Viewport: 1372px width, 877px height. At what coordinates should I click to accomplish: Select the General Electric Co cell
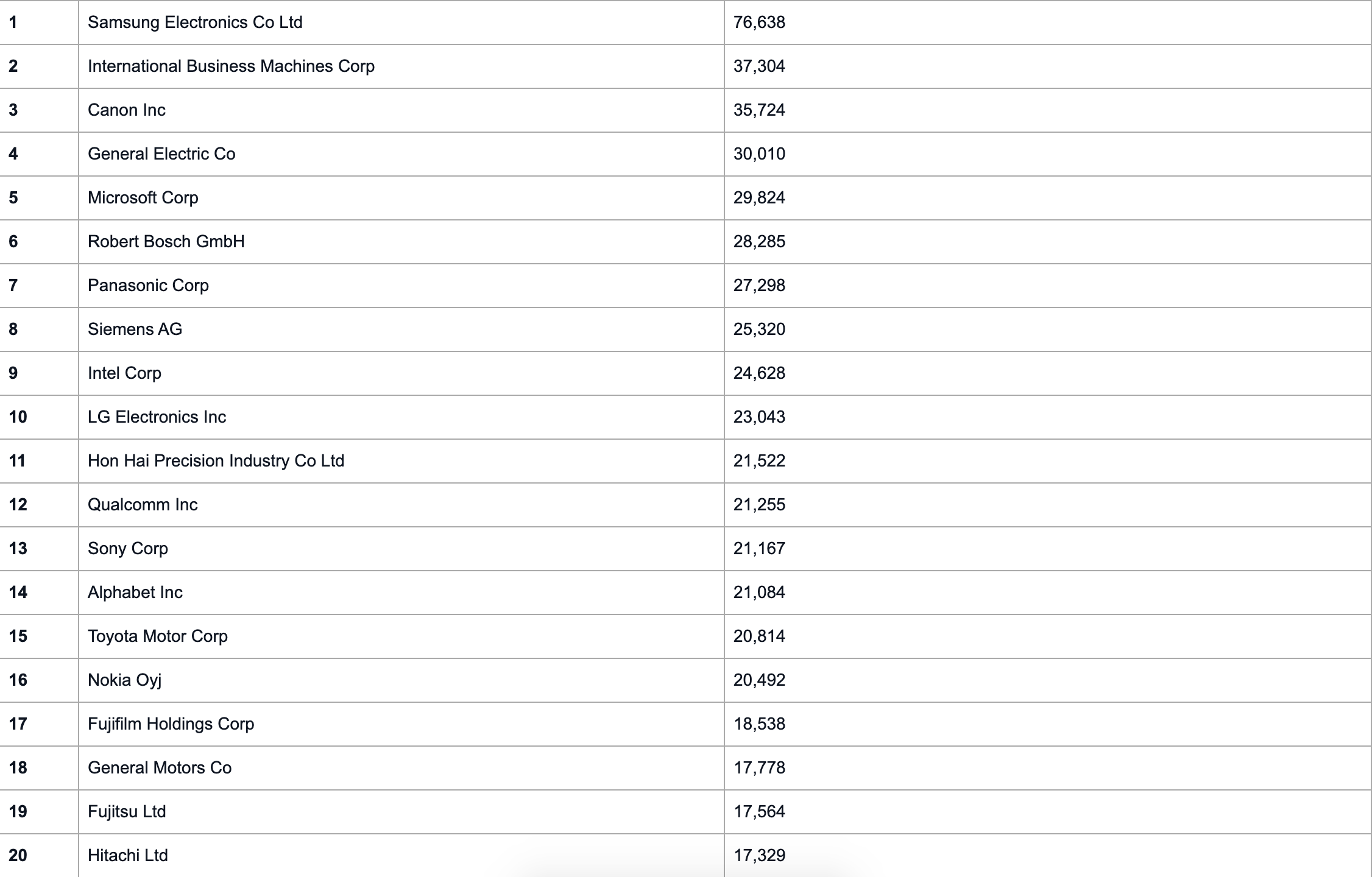point(161,154)
